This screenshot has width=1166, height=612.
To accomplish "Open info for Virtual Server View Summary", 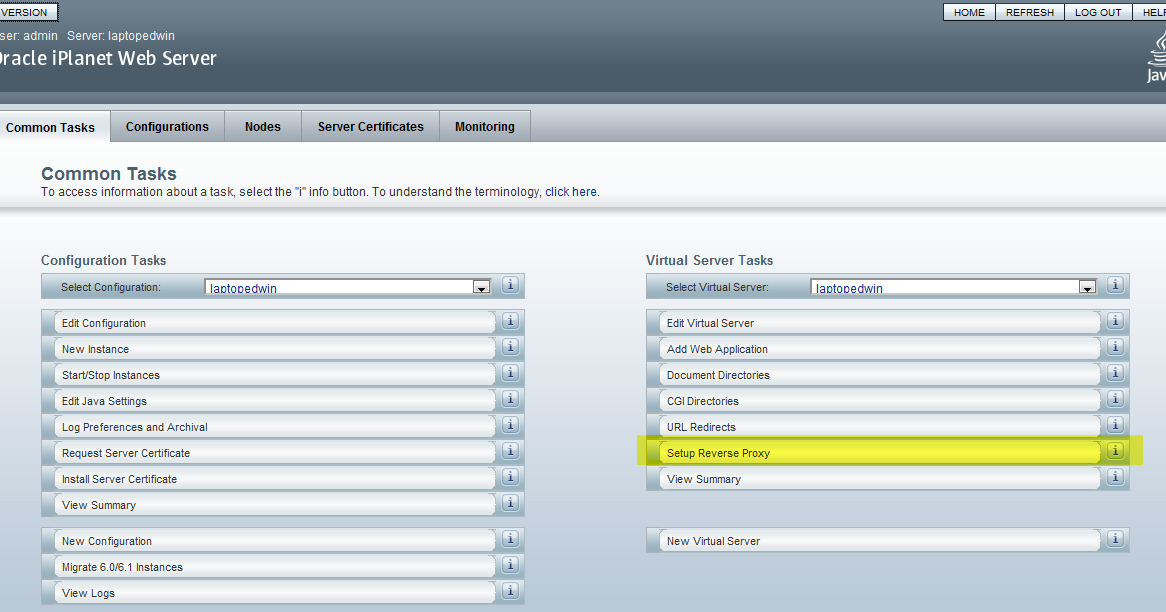I will (1115, 477).
